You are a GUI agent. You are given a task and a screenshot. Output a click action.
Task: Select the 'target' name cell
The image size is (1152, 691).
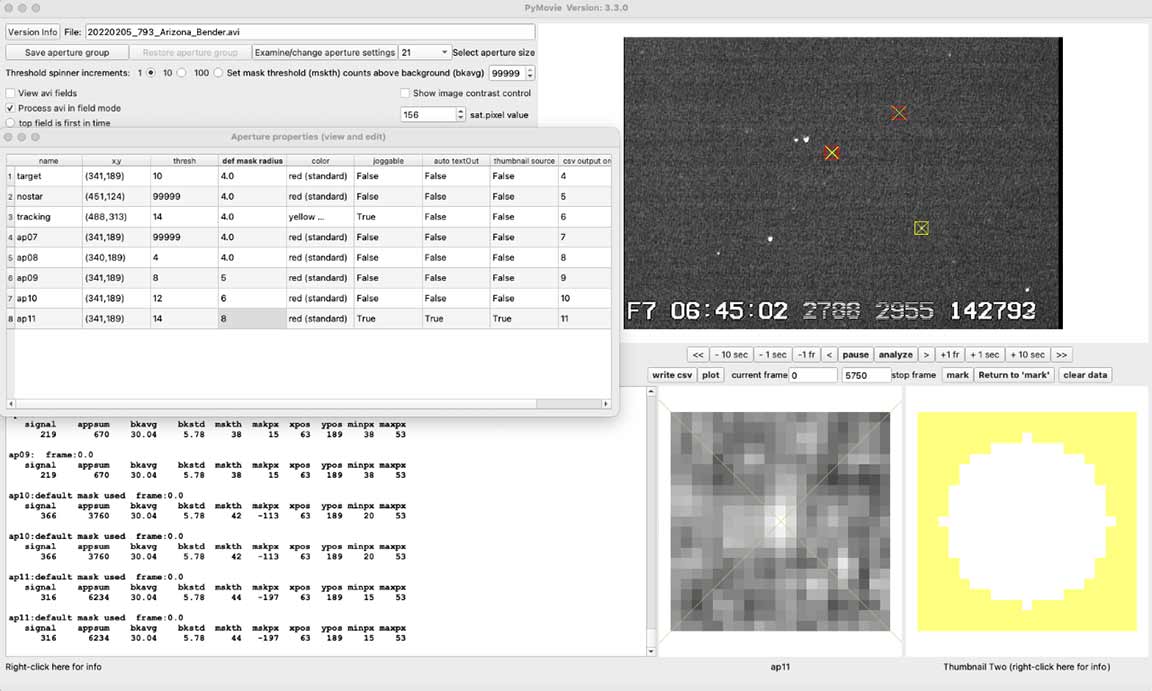tap(48, 176)
